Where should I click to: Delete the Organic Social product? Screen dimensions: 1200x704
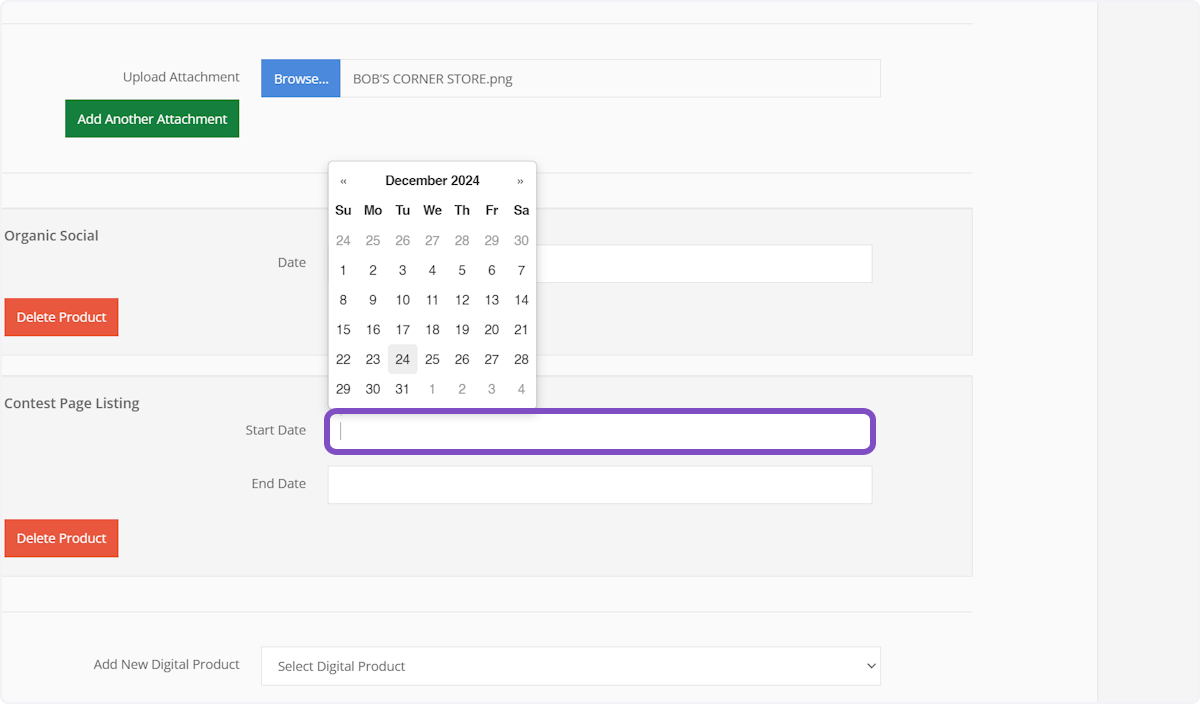61,317
